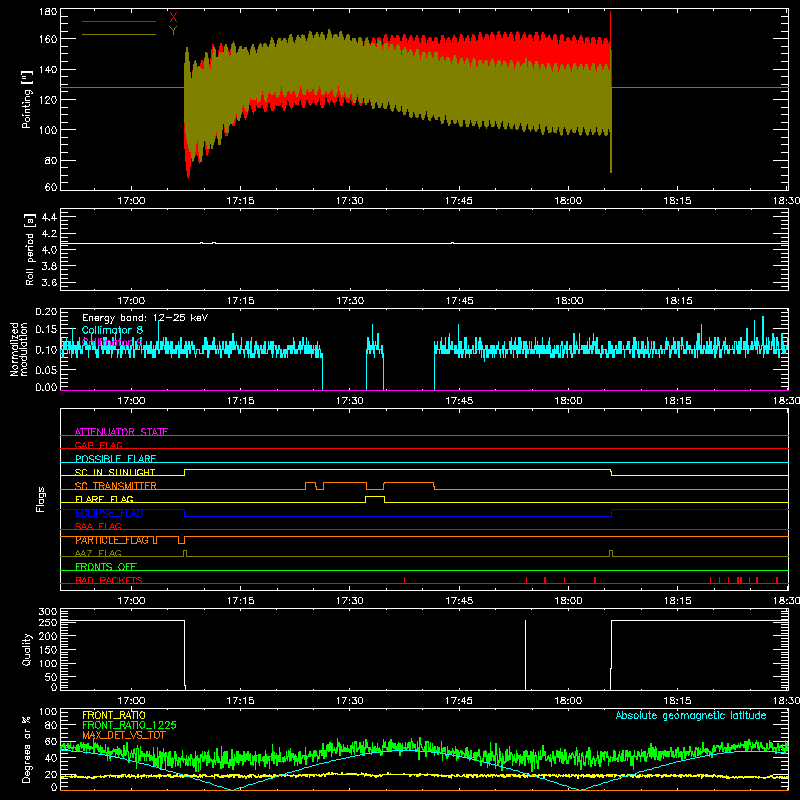Screen dimensions: 800x800
Task: Click the 0.20 value on modulation axis
Action: coord(46,312)
